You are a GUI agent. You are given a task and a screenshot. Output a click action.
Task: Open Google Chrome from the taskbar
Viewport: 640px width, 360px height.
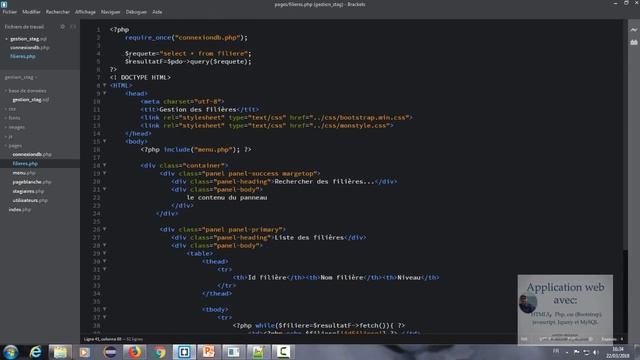(160, 352)
